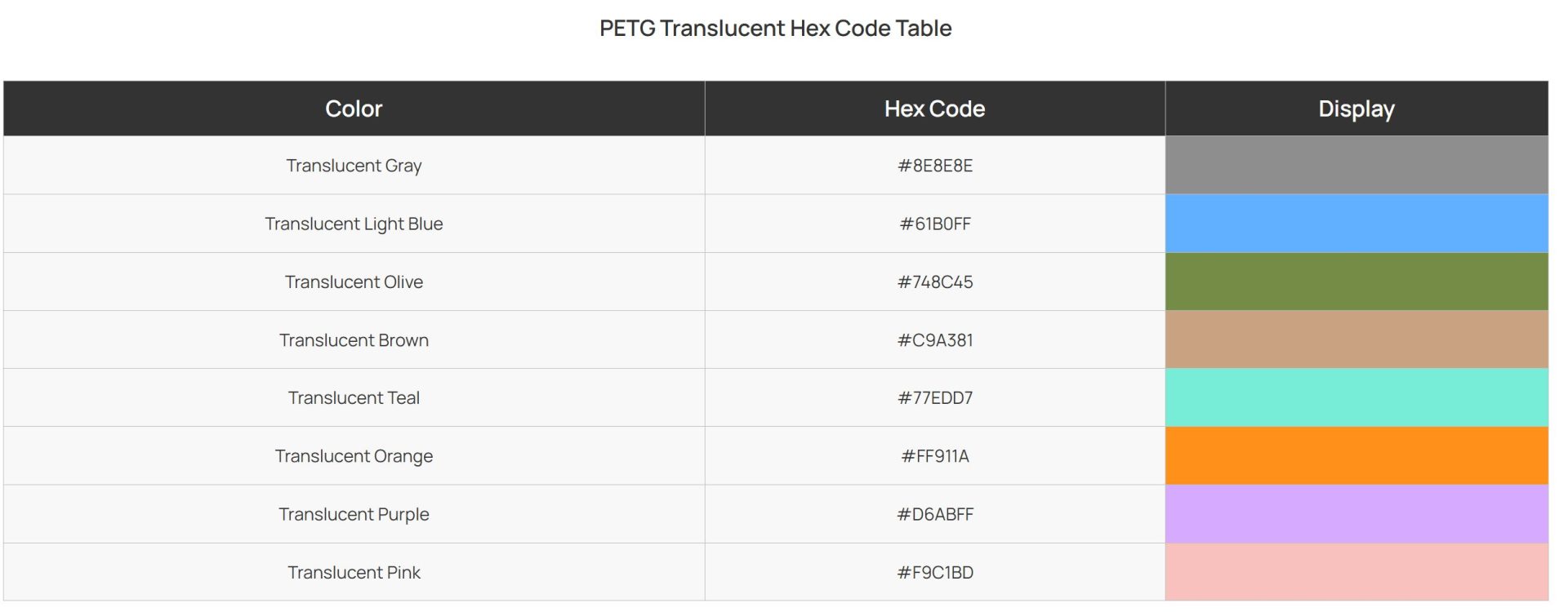Click the PETG Translucent Hex Code Table title
Image resolution: width=1568 pixels, height=612 pixels.
[x=775, y=28]
